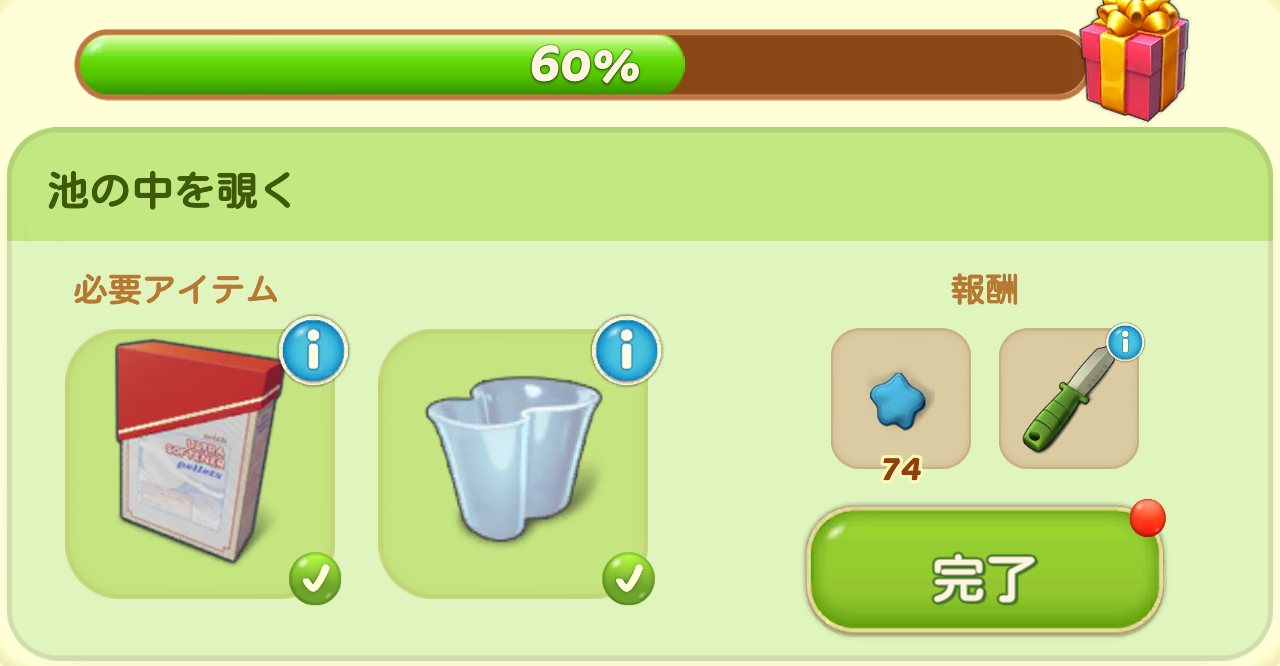Click the 60% percentage label

pyautogui.click(x=585, y=66)
